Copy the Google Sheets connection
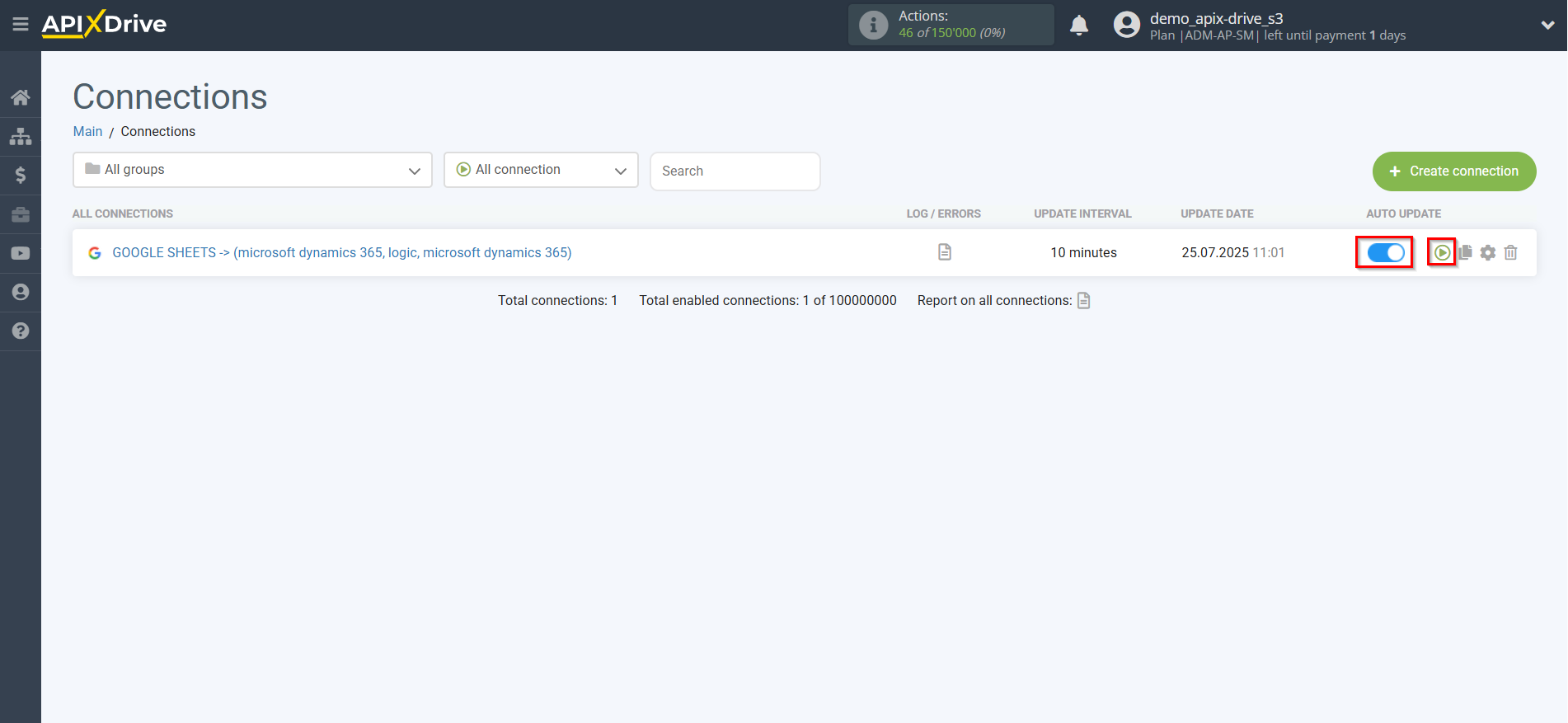Viewport: 1568px width, 723px height. pos(1465,252)
